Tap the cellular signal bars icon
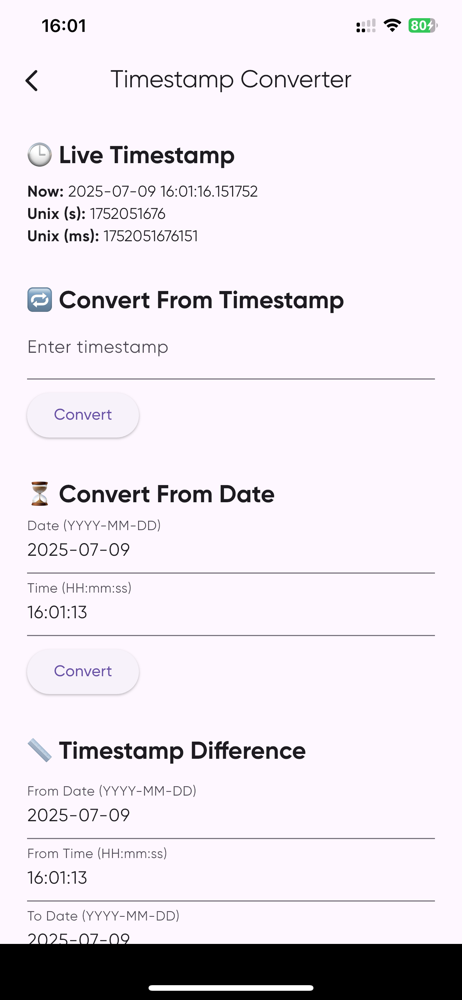This screenshot has width=462, height=1000. [366, 26]
